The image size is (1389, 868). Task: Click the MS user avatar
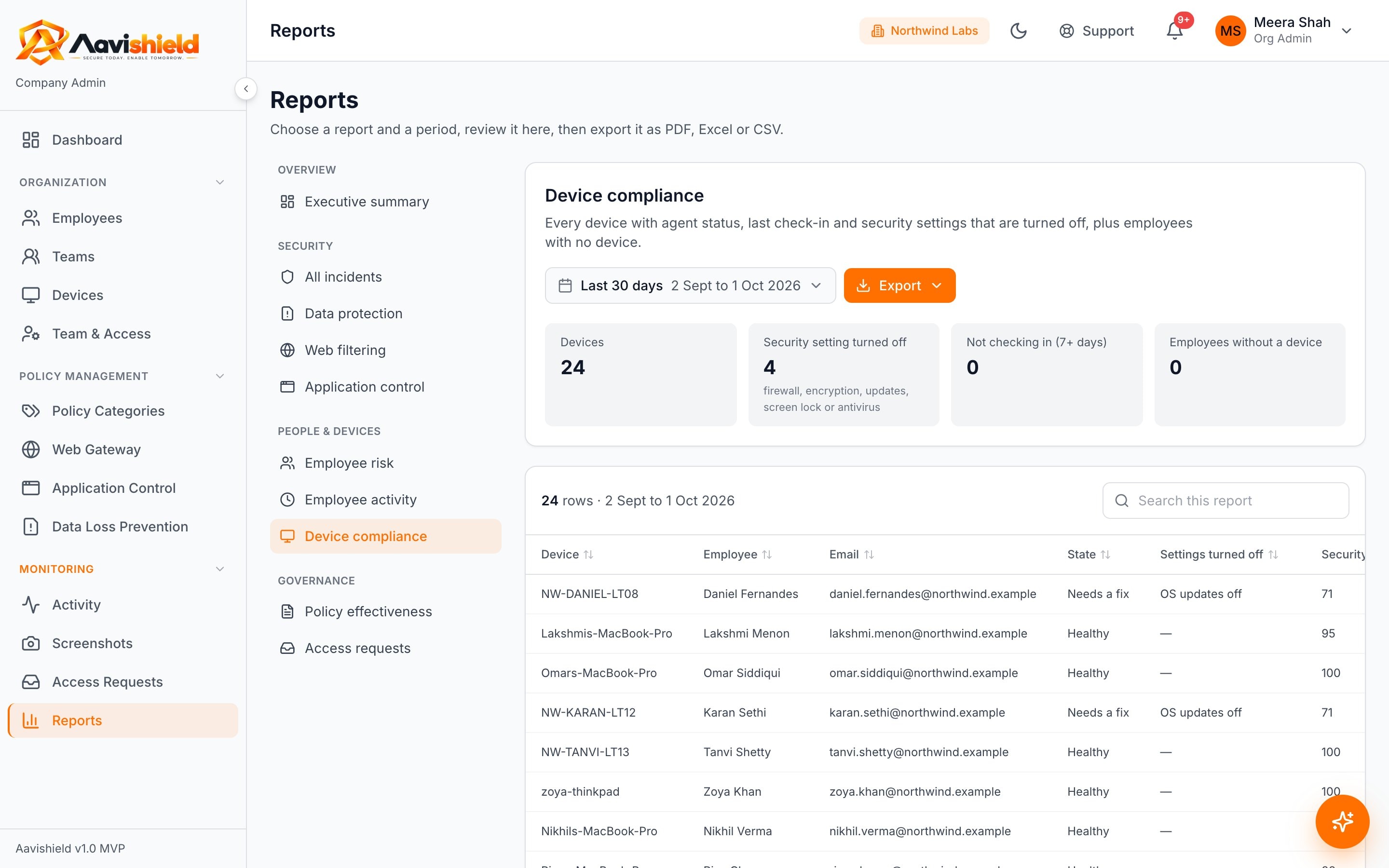(1230, 30)
